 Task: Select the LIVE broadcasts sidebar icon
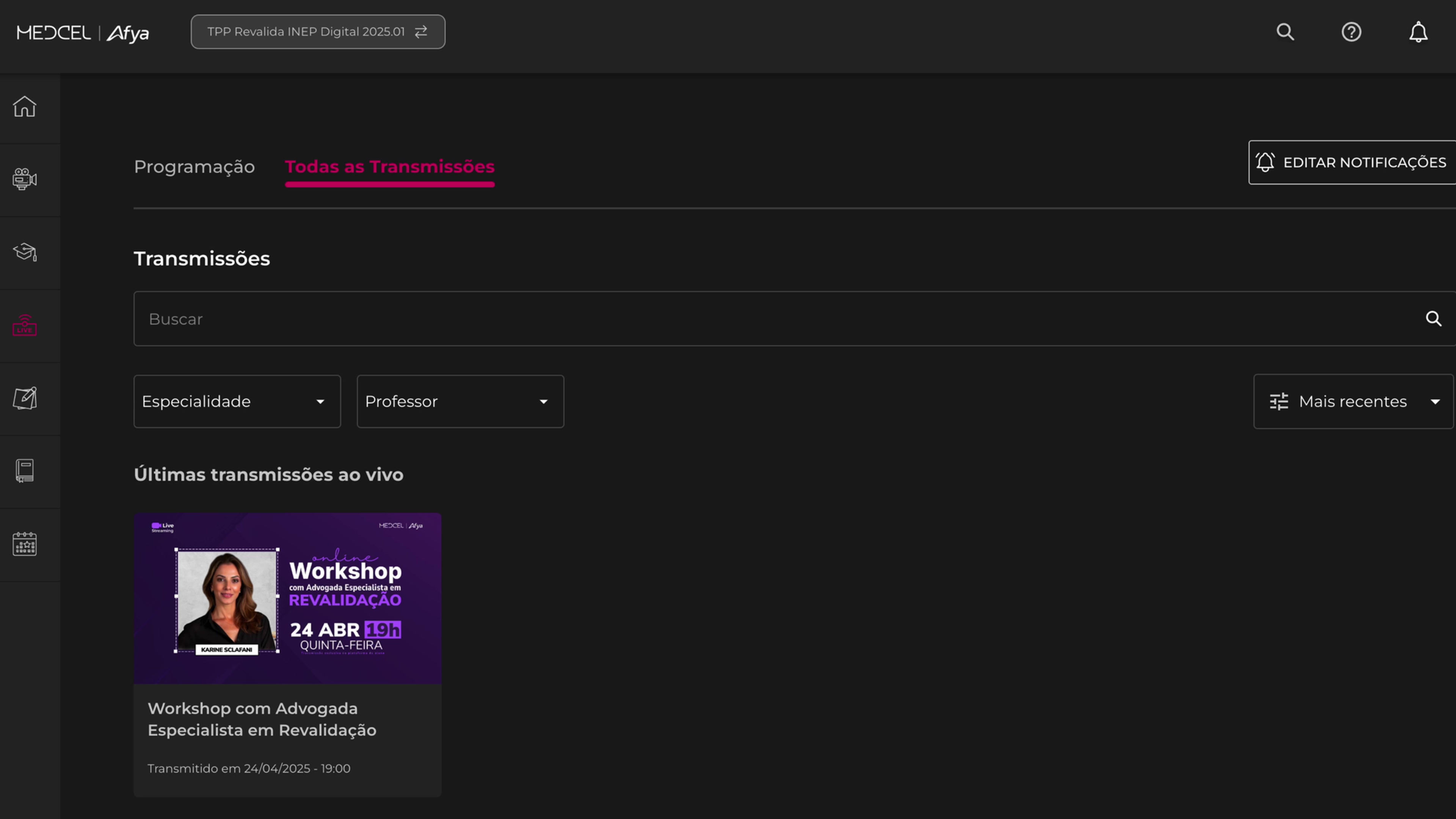coord(24,325)
